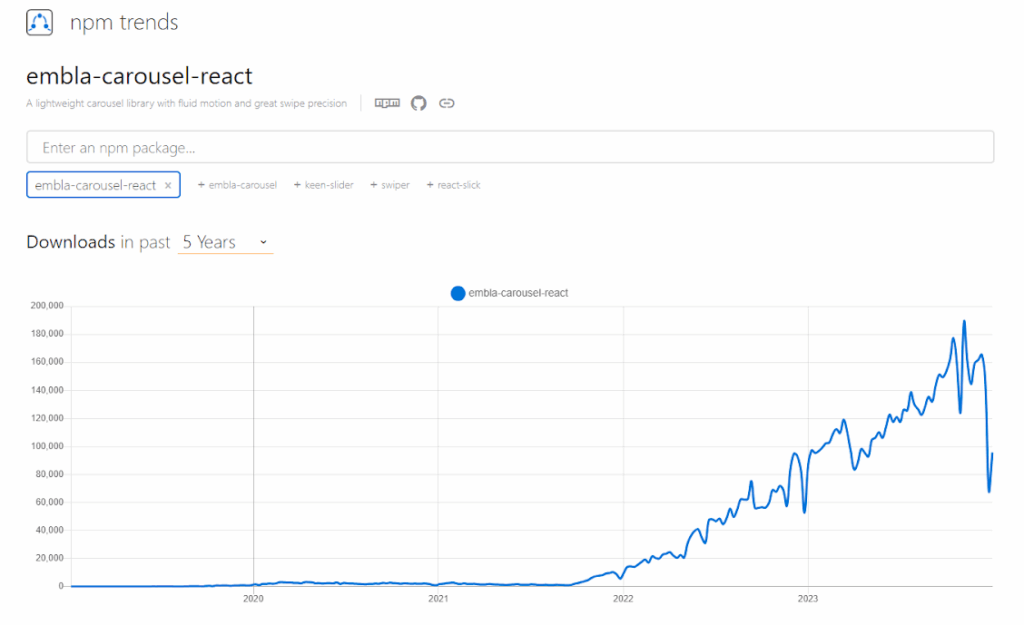
Task: Add swiper suggestion to comparison
Action: (389, 185)
